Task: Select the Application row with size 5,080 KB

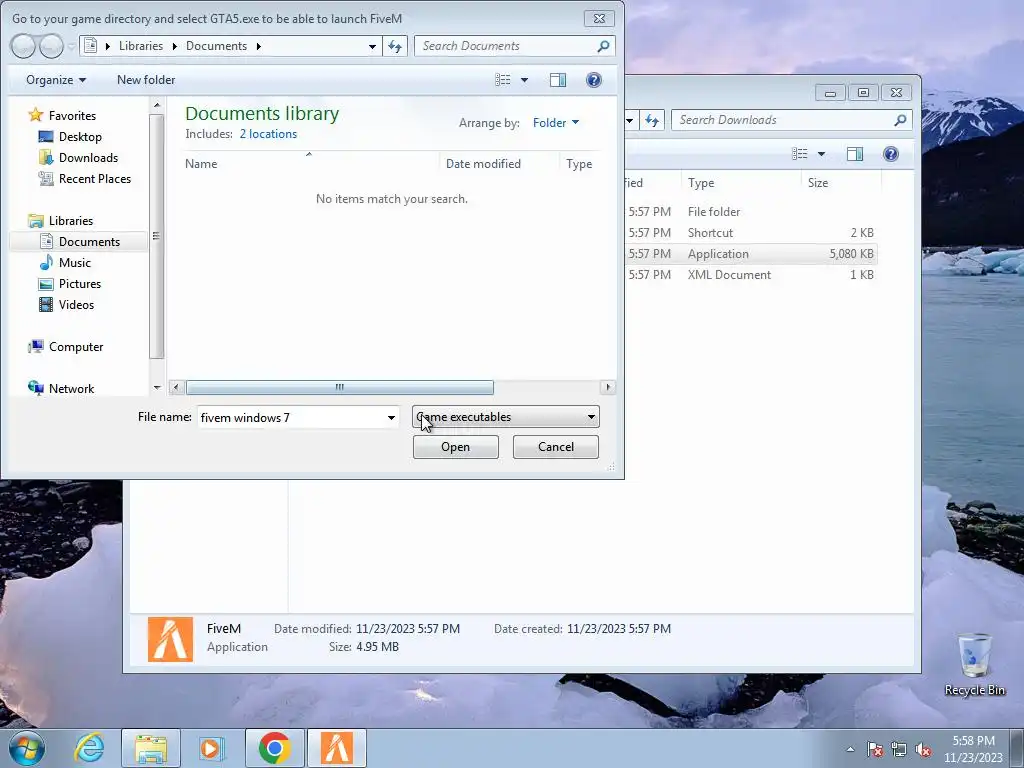Action: coord(750,254)
